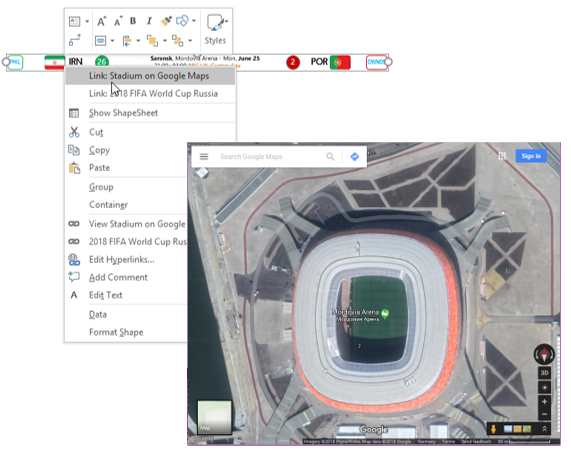Click the left selection handle on match bar
This screenshot has height=461, width=571.
coord(6,62)
